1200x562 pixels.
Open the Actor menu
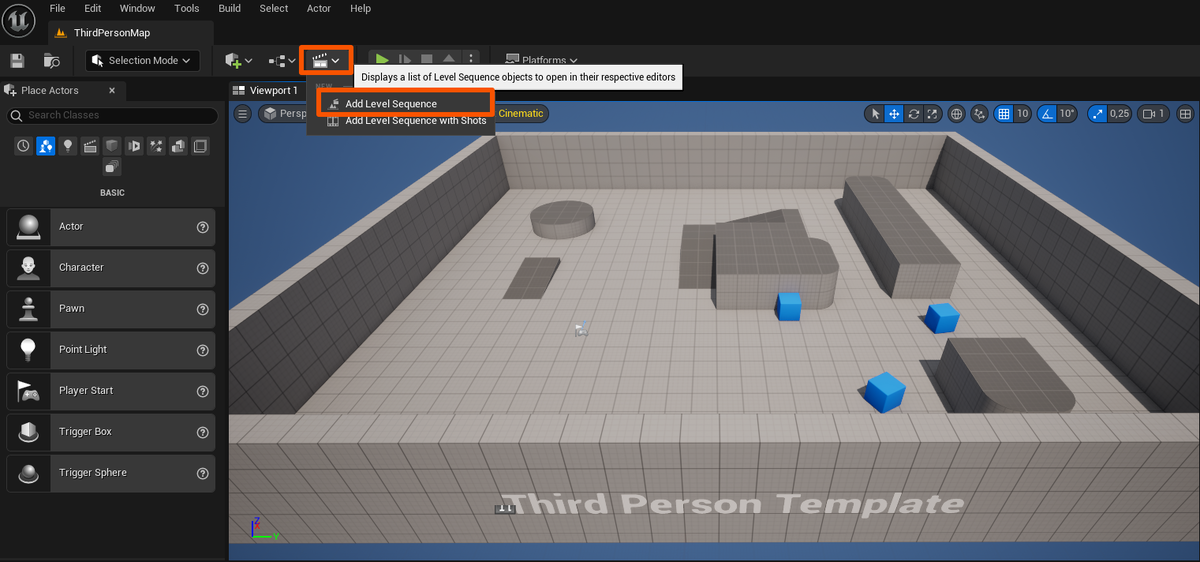(x=319, y=8)
